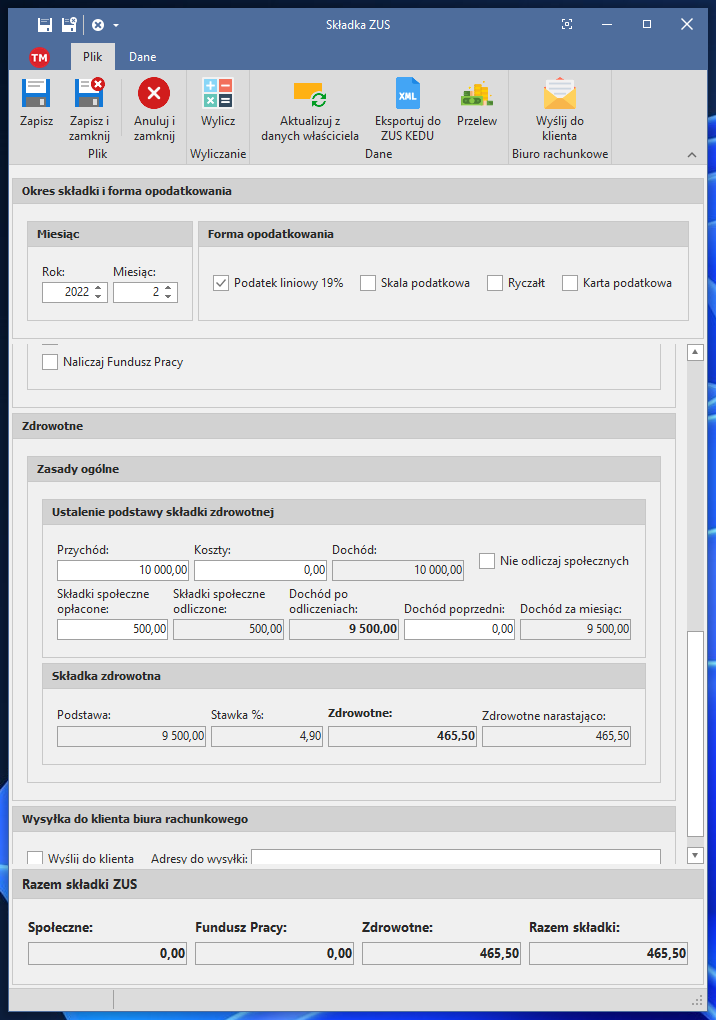The width and height of the screenshot is (716, 1020).
Task: Enable the Skala podatkowa checkbox
Action: [x=368, y=283]
